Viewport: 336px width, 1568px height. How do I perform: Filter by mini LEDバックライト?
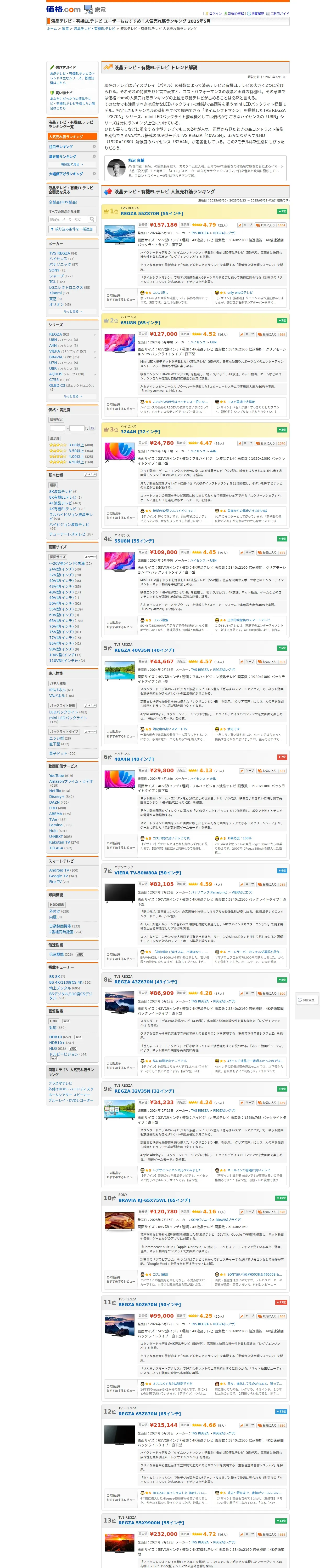tap(68, 718)
